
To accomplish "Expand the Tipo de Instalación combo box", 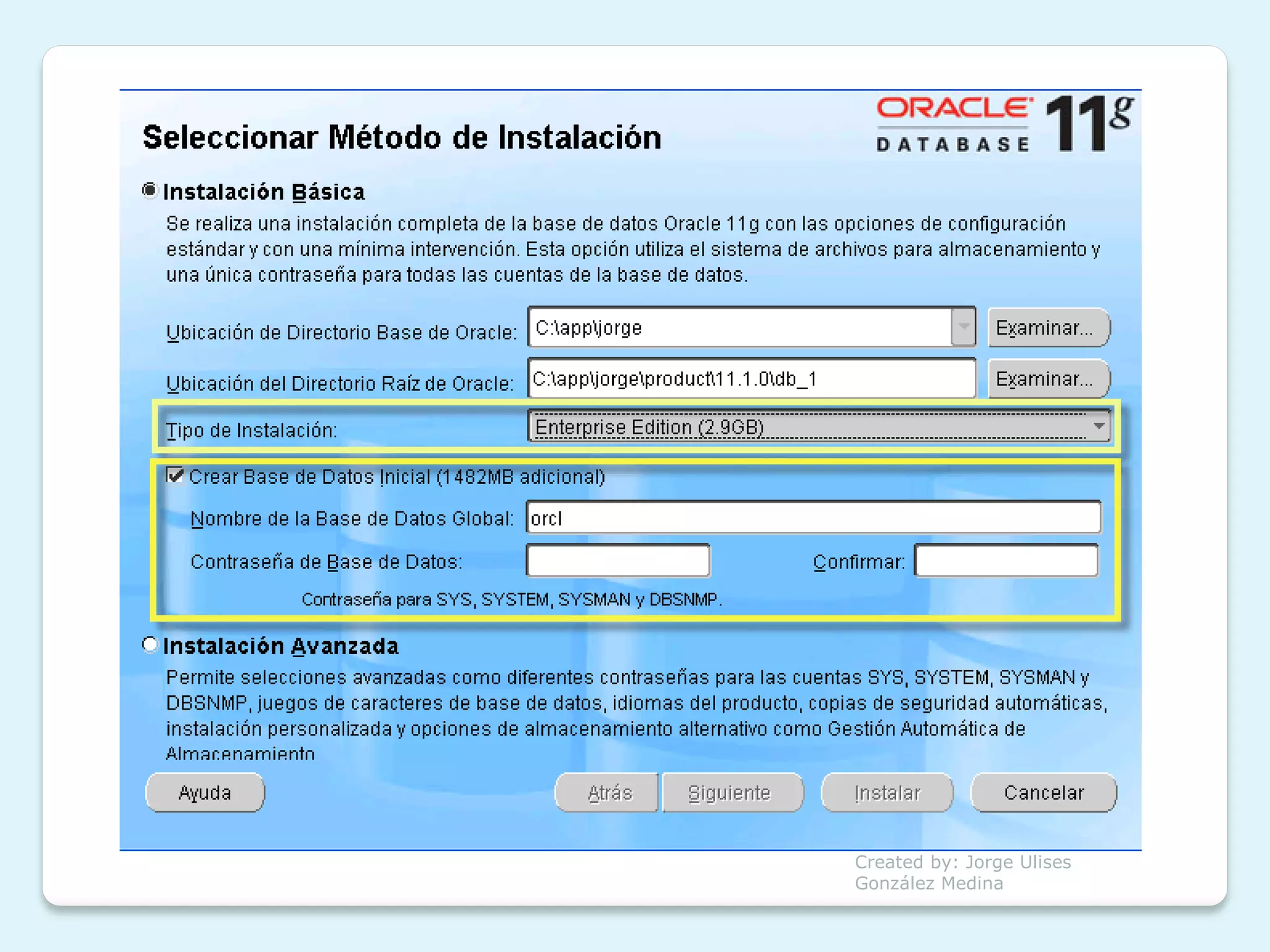I will click(819, 426).
